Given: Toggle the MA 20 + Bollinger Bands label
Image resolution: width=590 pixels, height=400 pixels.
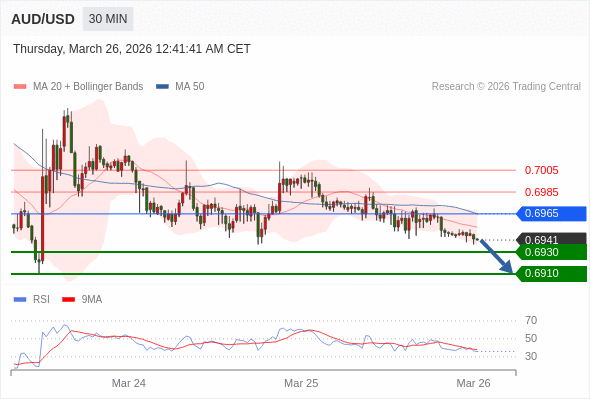Looking at the screenshot, I should click(88, 87).
